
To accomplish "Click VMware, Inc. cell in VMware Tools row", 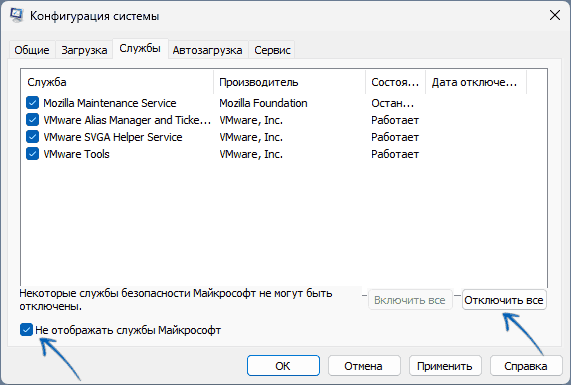I will tap(251, 154).
